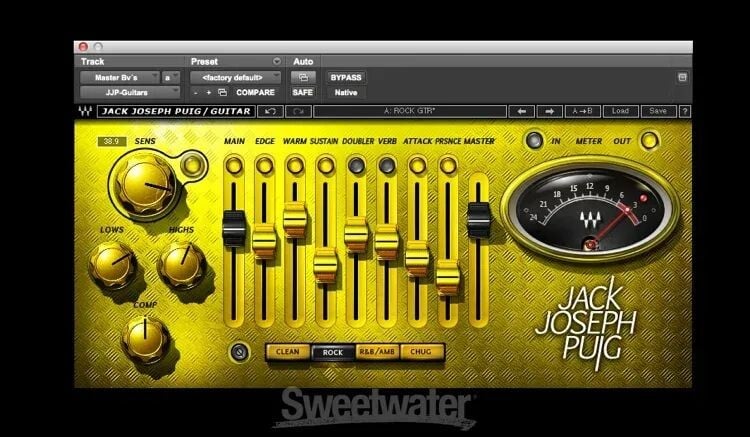
Task: Toggle the EDGE channel LED button
Action: 265,166
